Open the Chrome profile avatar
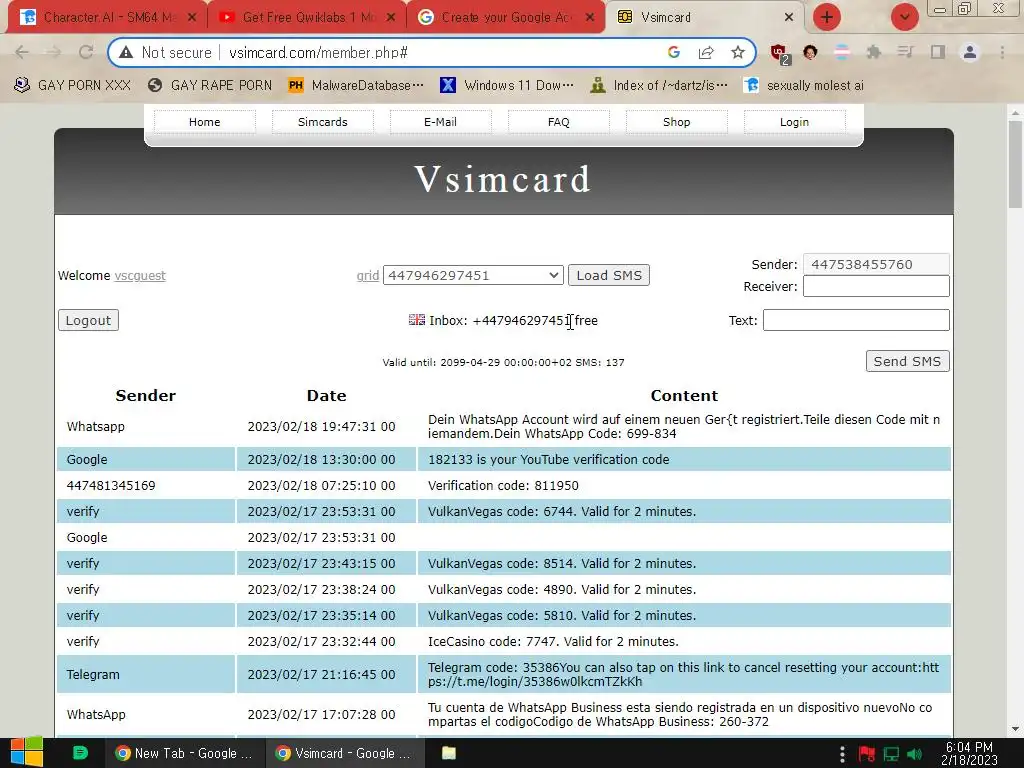The width and height of the screenshot is (1024, 768). point(970,52)
